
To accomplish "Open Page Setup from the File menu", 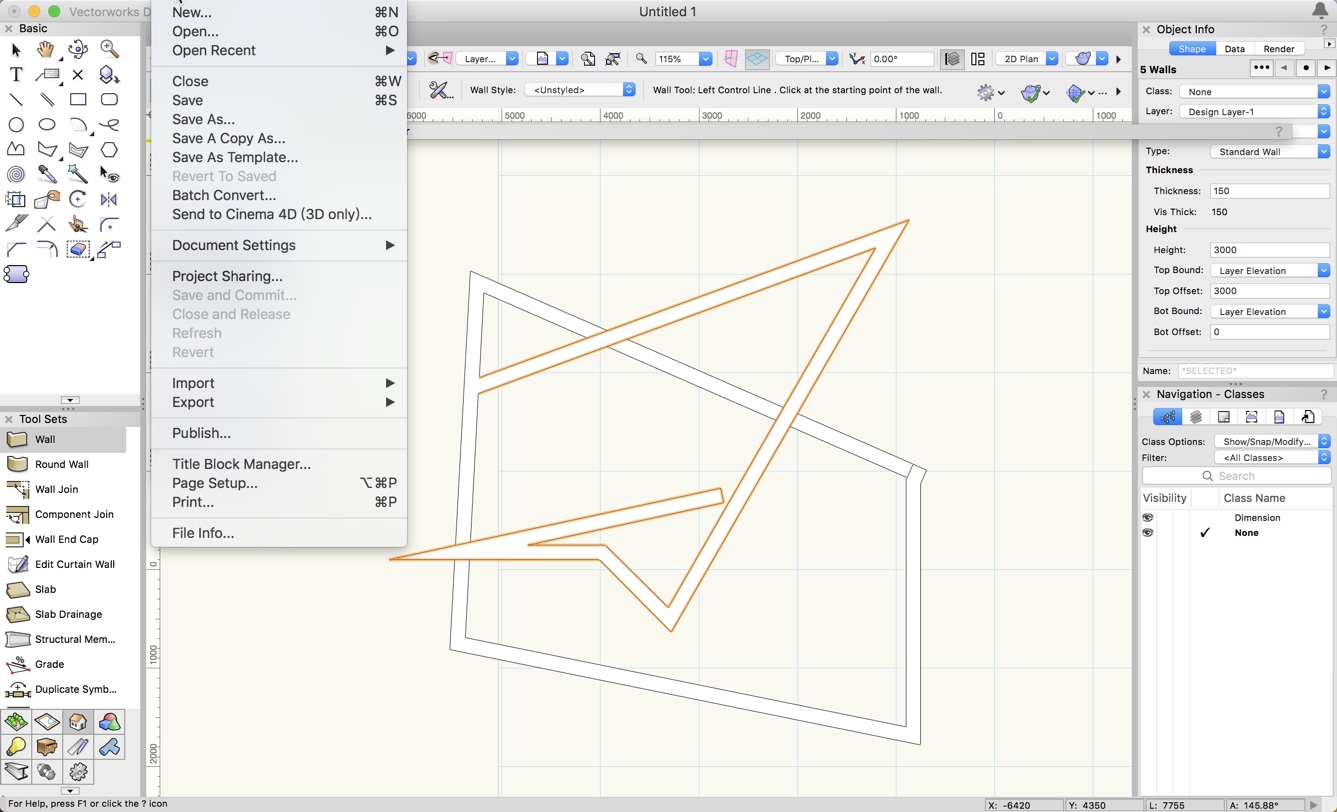I will [214, 483].
